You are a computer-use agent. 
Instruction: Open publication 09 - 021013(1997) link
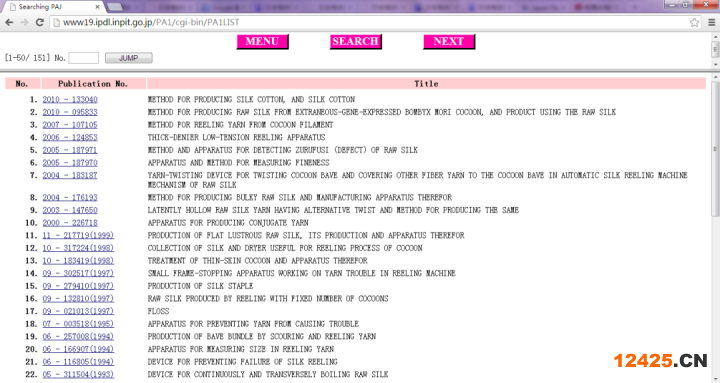point(78,311)
